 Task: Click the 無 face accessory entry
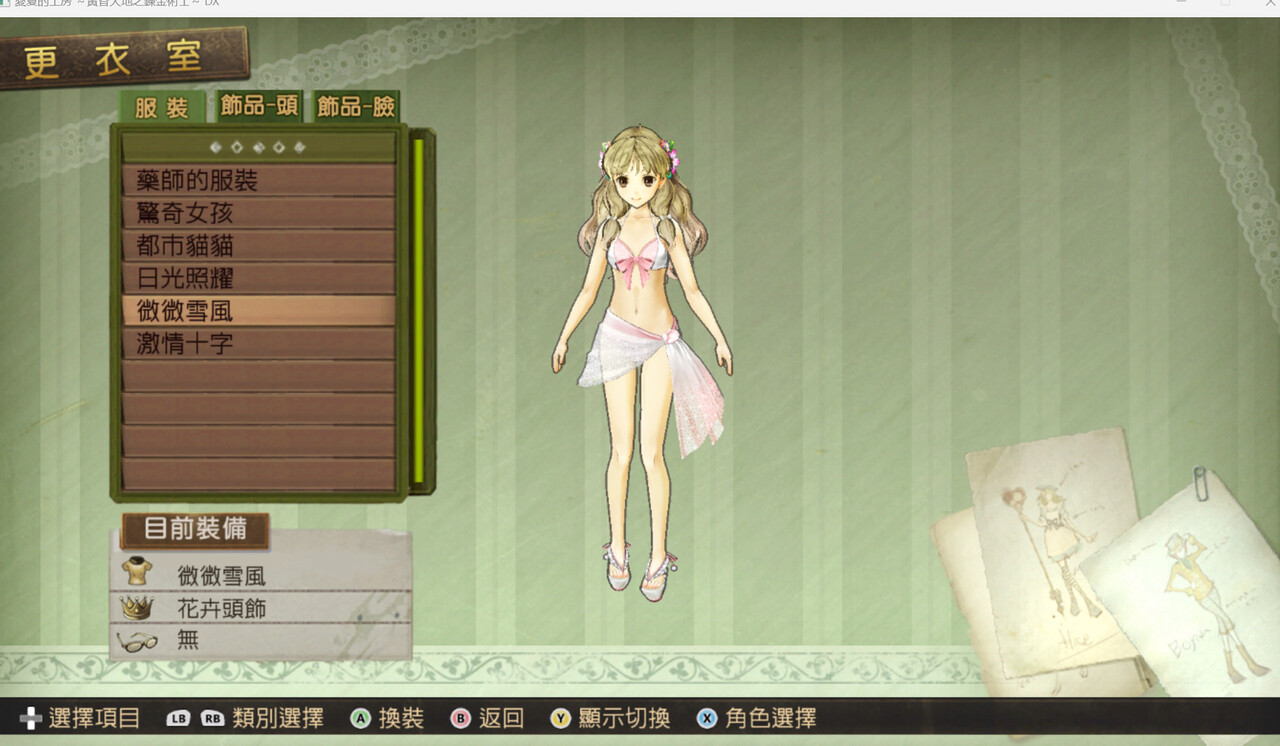[188, 641]
